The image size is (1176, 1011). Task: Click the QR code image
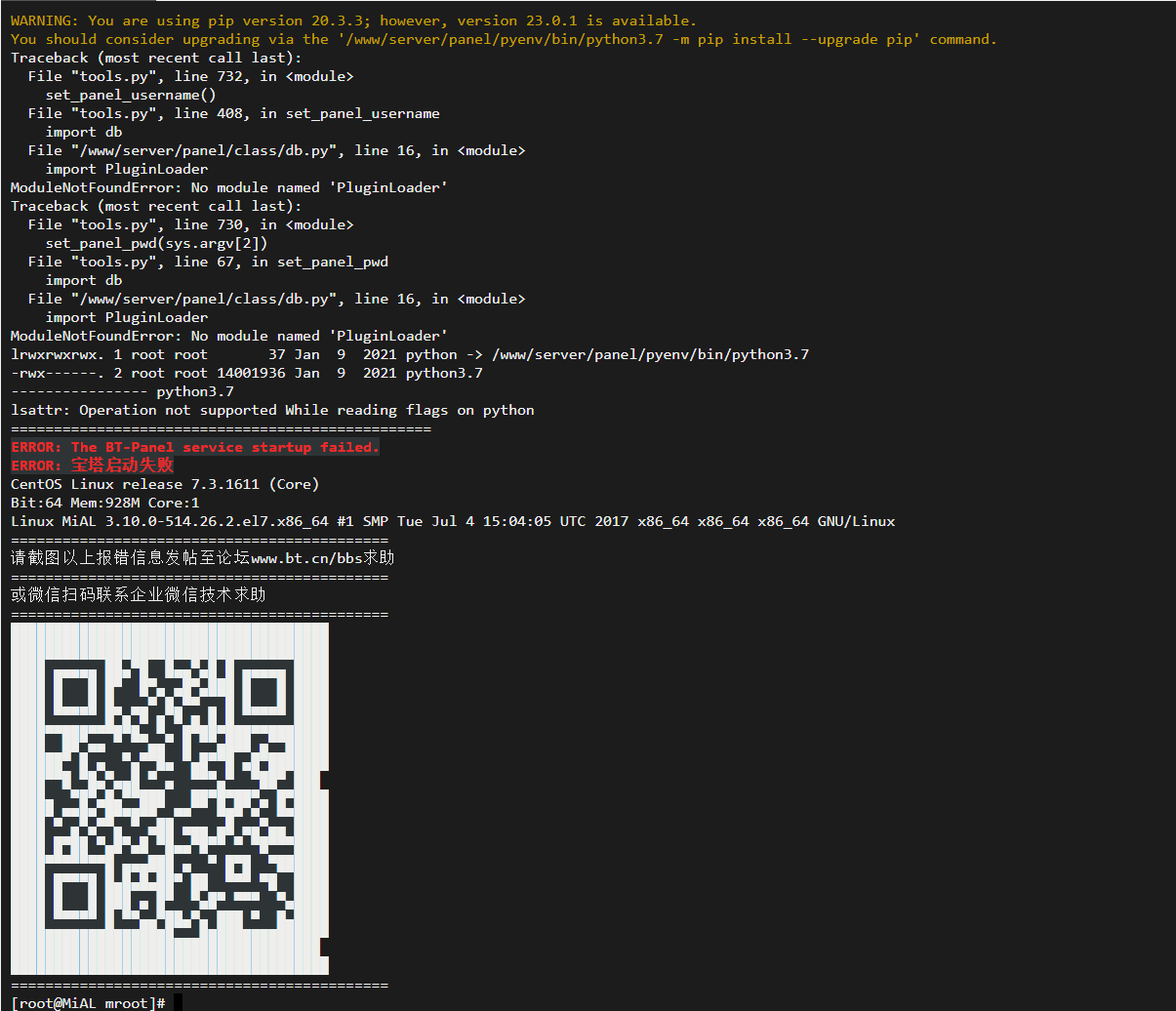pos(170,798)
